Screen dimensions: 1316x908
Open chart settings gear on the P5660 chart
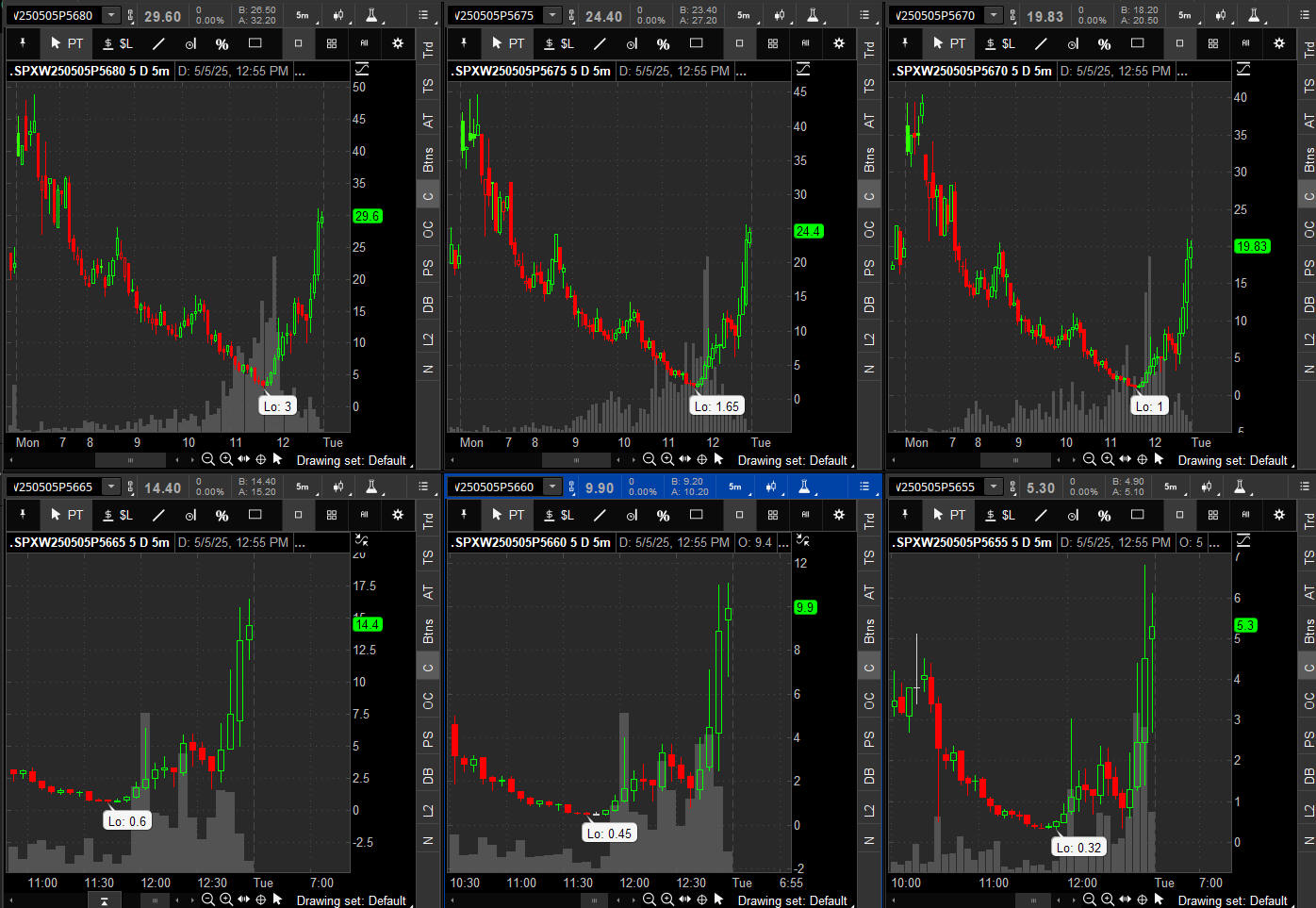(x=838, y=515)
